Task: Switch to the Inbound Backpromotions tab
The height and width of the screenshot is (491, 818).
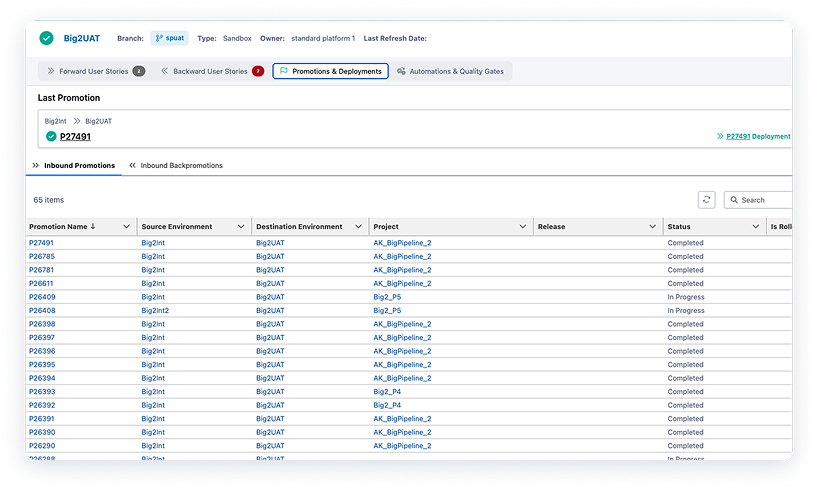Action: (x=176, y=165)
